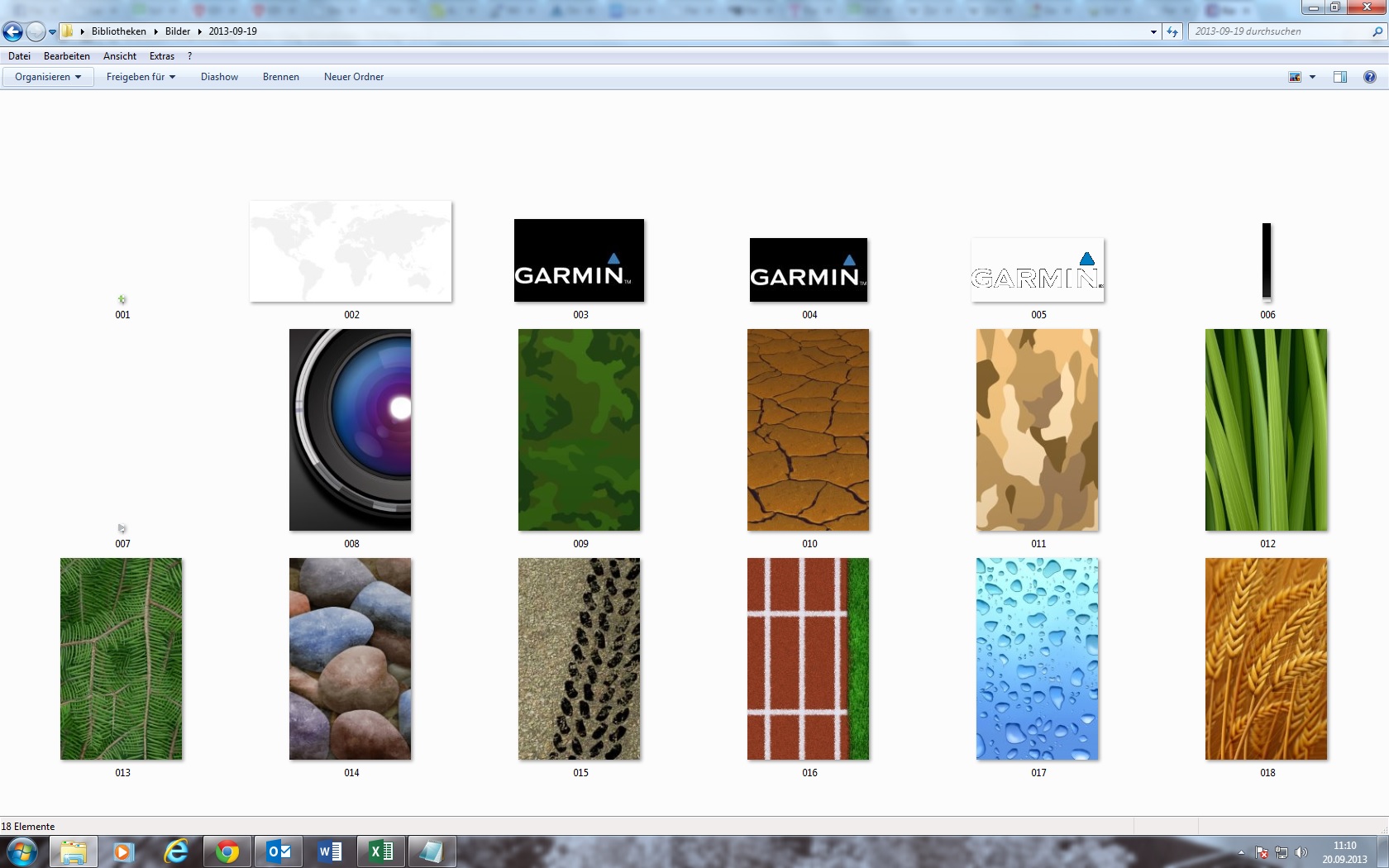Start the Diashow
This screenshot has height=868, width=1389.
point(219,77)
